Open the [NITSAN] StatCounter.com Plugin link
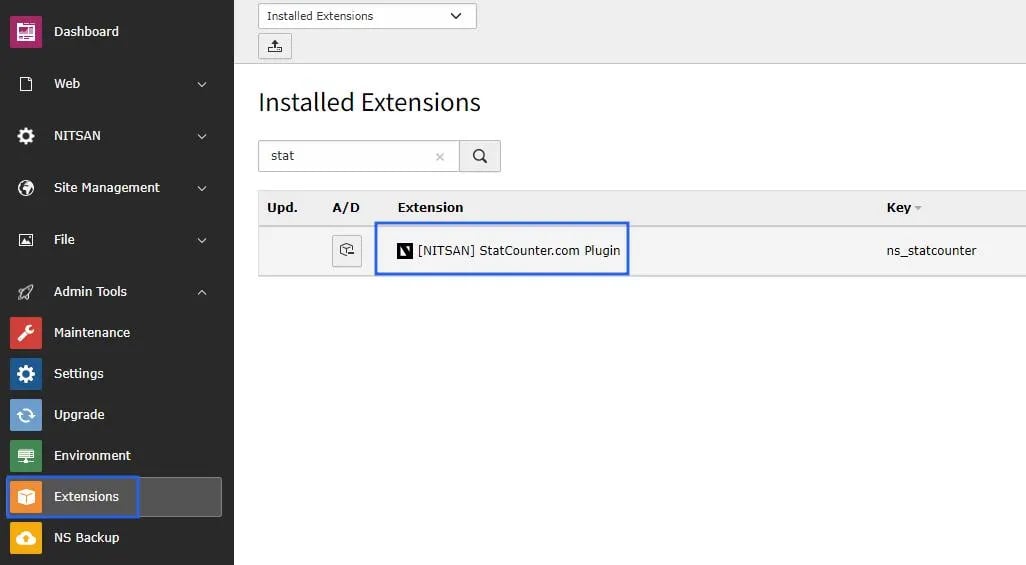Viewport: 1026px width, 565px height. point(519,251)
